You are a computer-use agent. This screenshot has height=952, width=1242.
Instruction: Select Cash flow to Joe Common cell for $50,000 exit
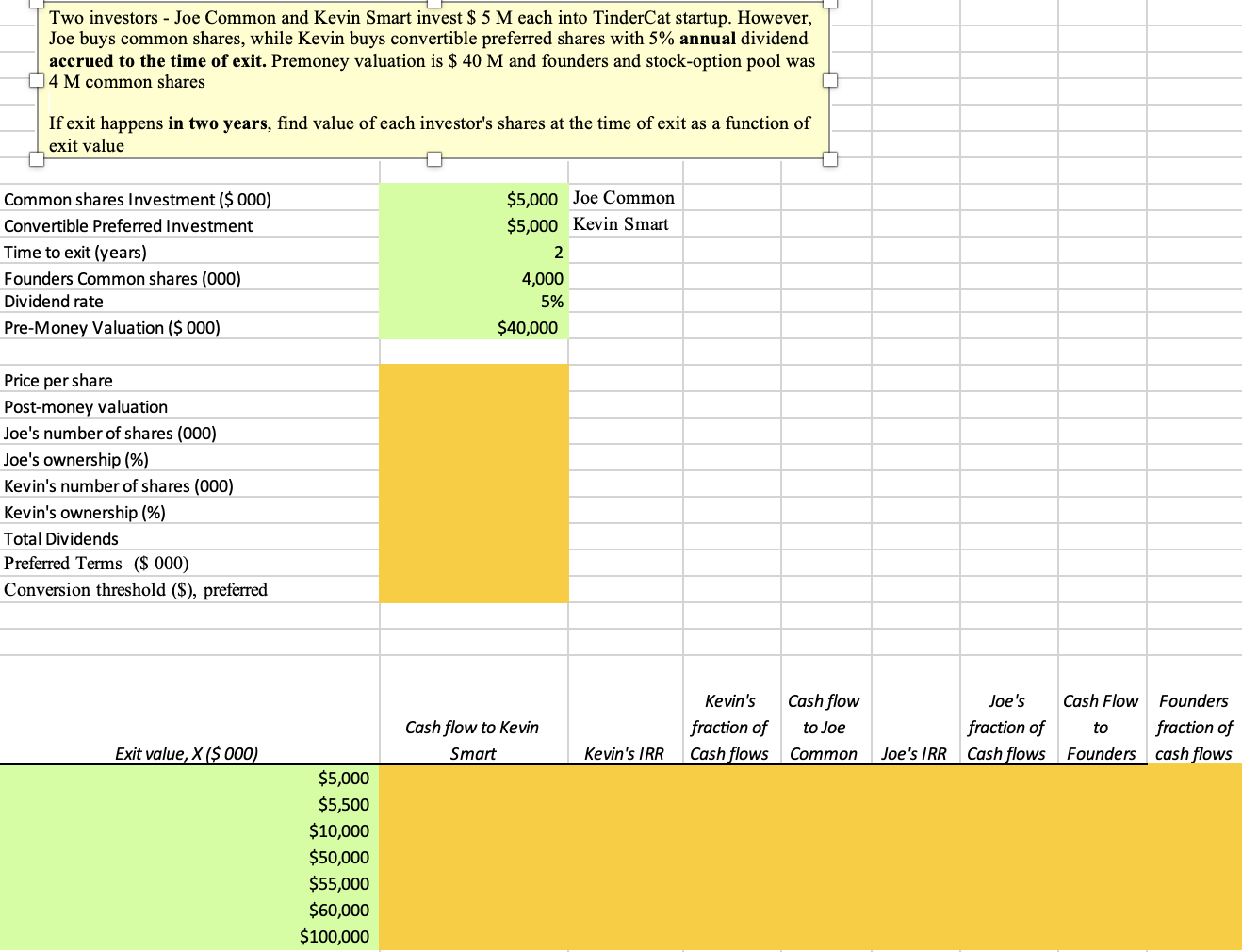tap(825, 858)
